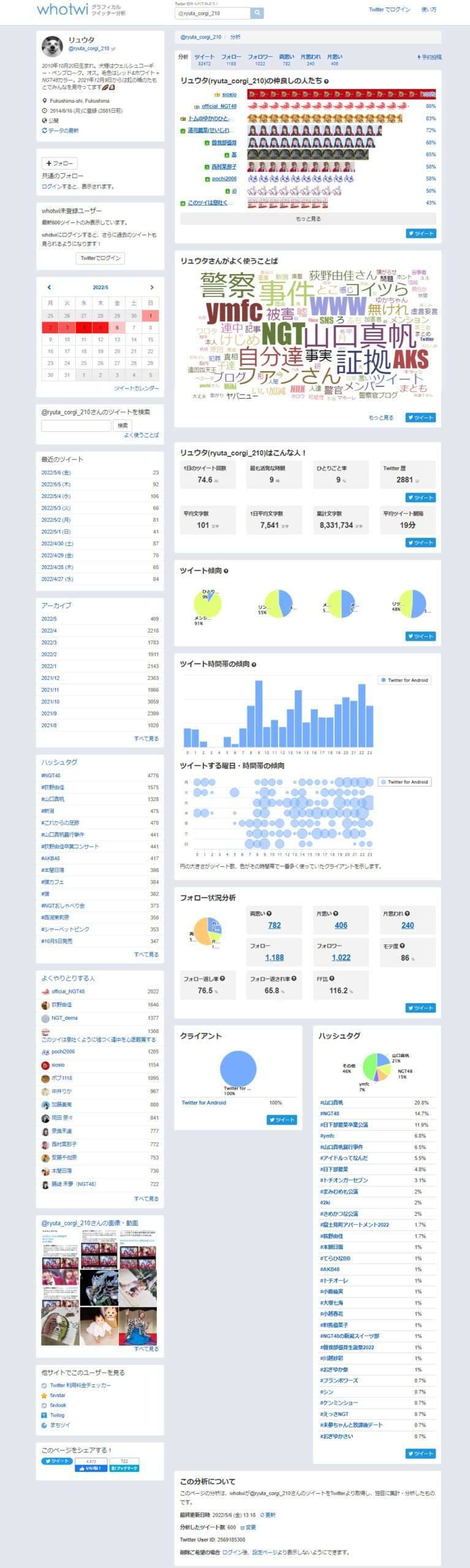Click the refresh icon データの更新
The image size is (470, 1568).
[x=45, y=130]
